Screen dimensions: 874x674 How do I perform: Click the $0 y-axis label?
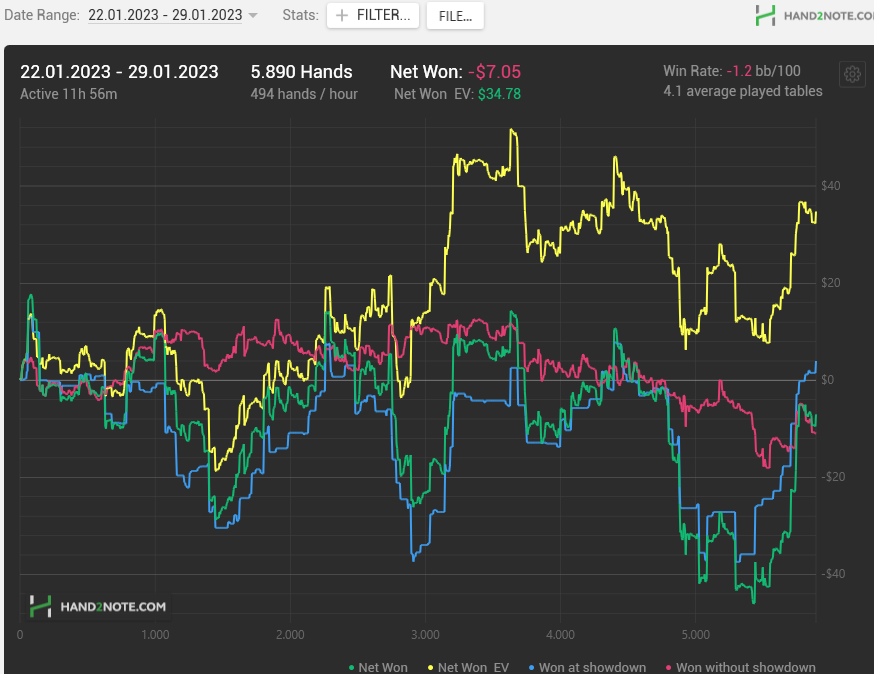[828, 380]
